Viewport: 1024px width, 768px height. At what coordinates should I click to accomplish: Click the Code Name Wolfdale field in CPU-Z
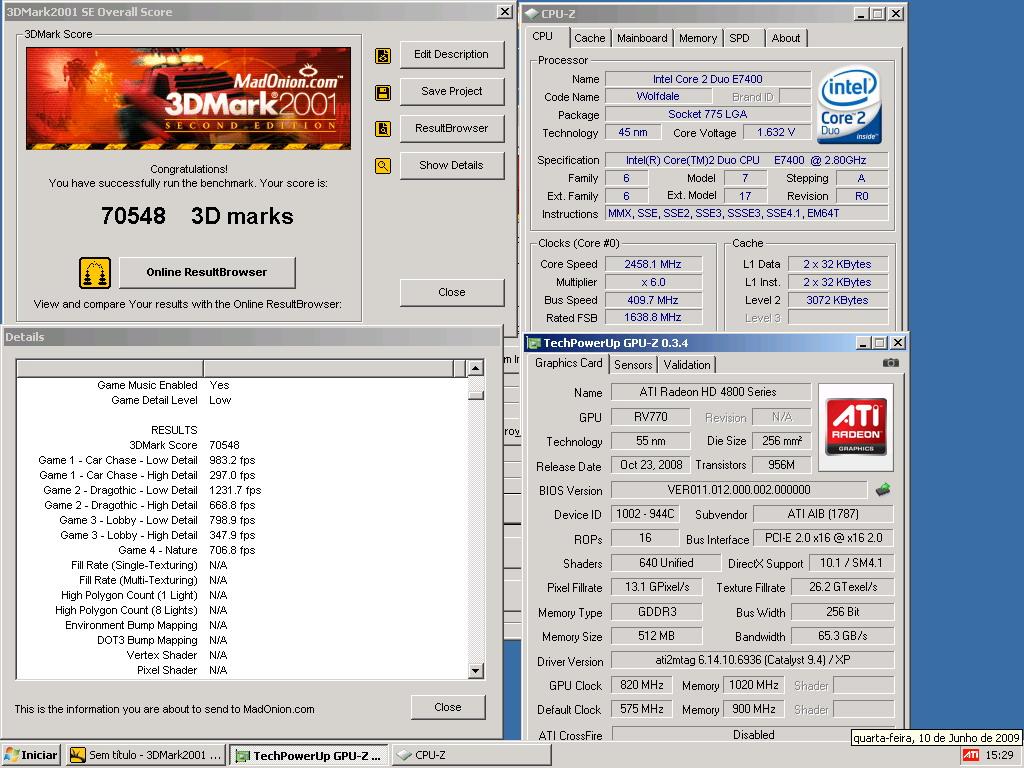coord(658,97)
